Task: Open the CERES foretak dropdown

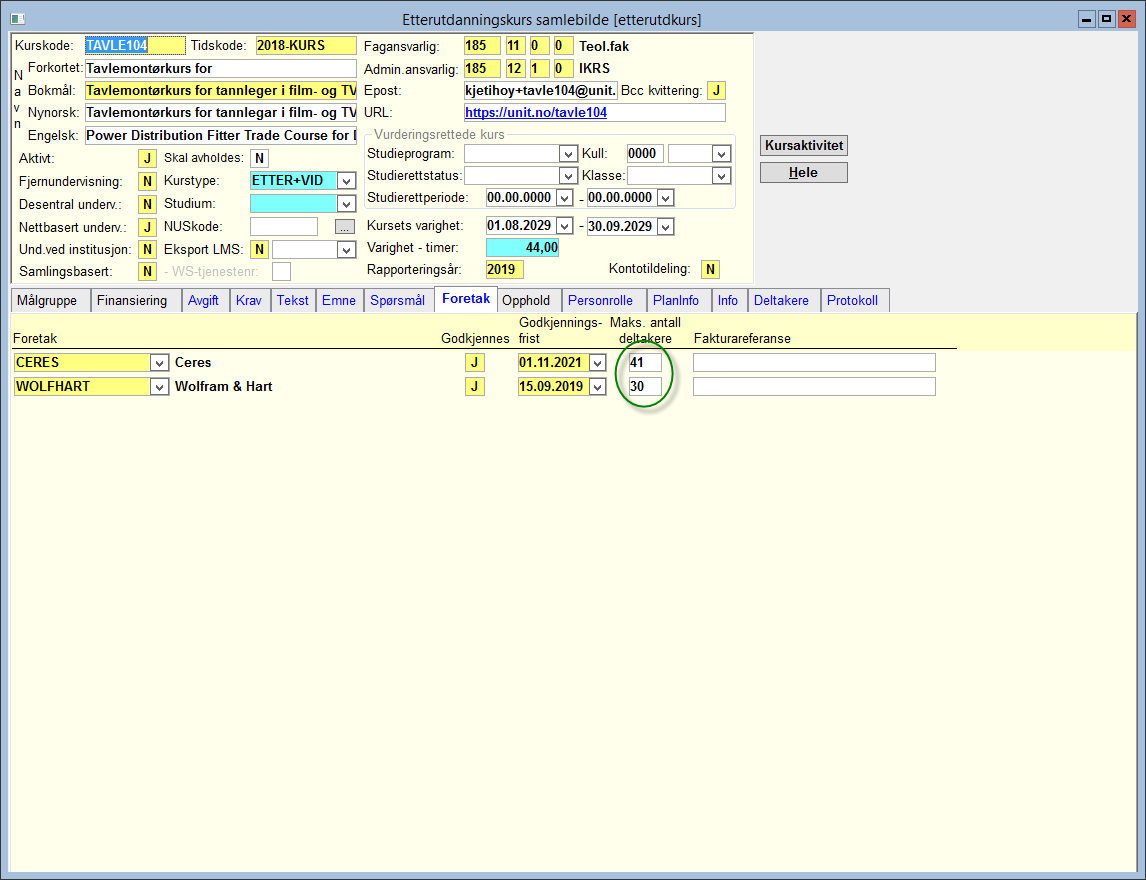Action: point(159,363)
